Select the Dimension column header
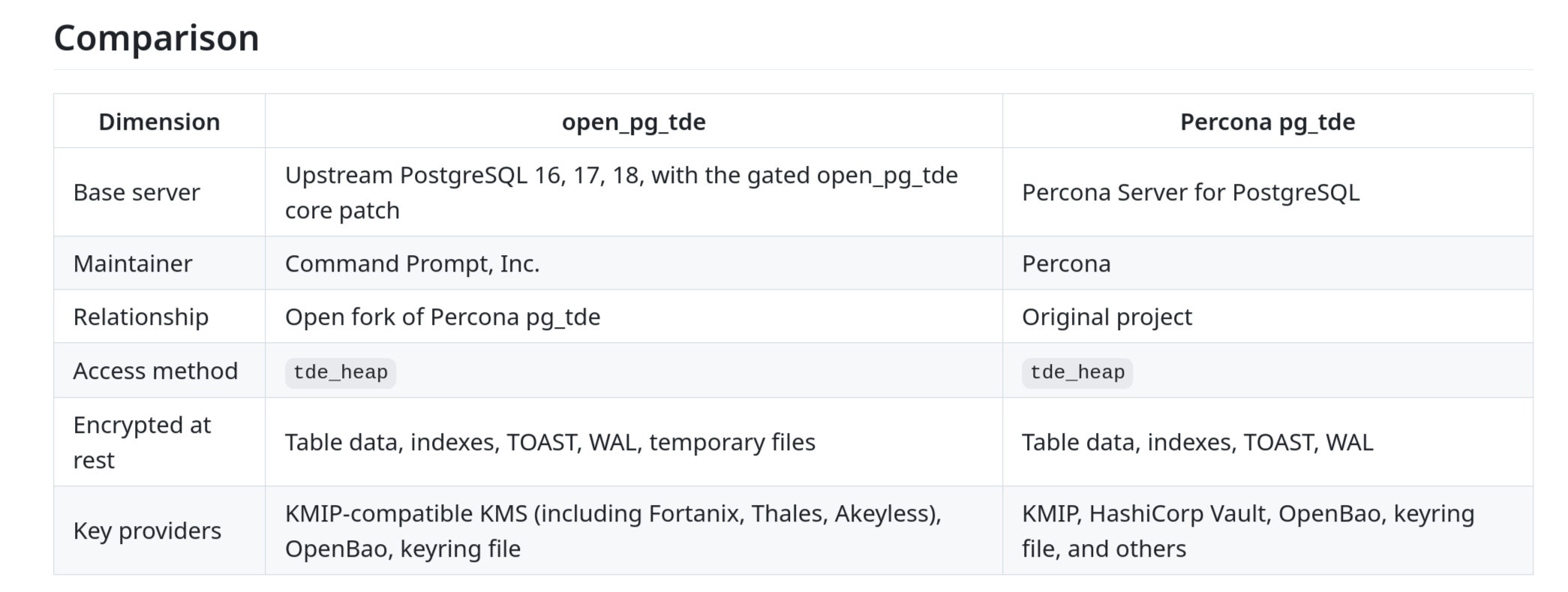Screen dimensions: 1568x592 pos(159,122)
